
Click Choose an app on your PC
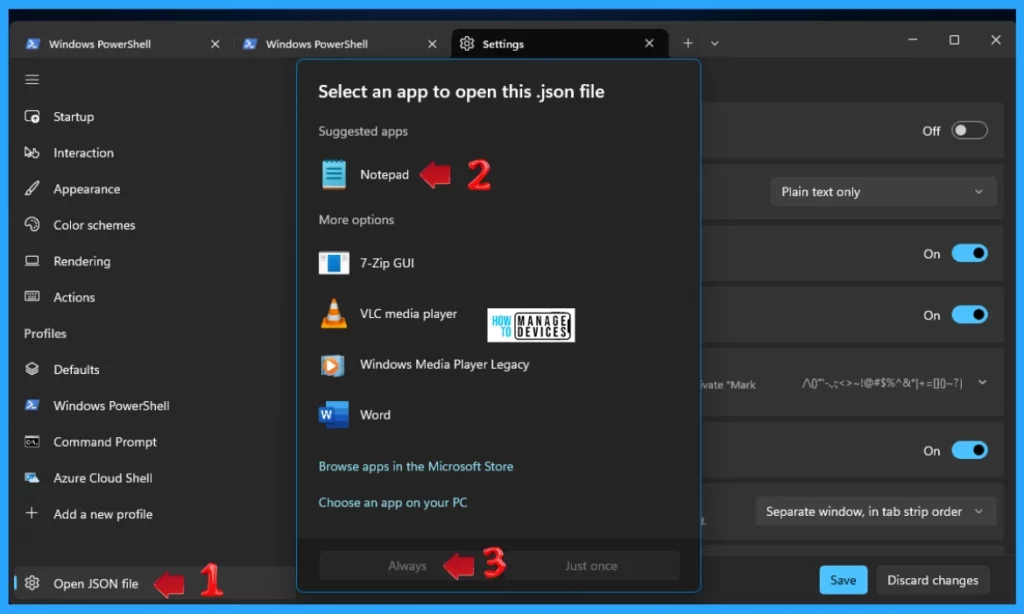coord(392,502)
